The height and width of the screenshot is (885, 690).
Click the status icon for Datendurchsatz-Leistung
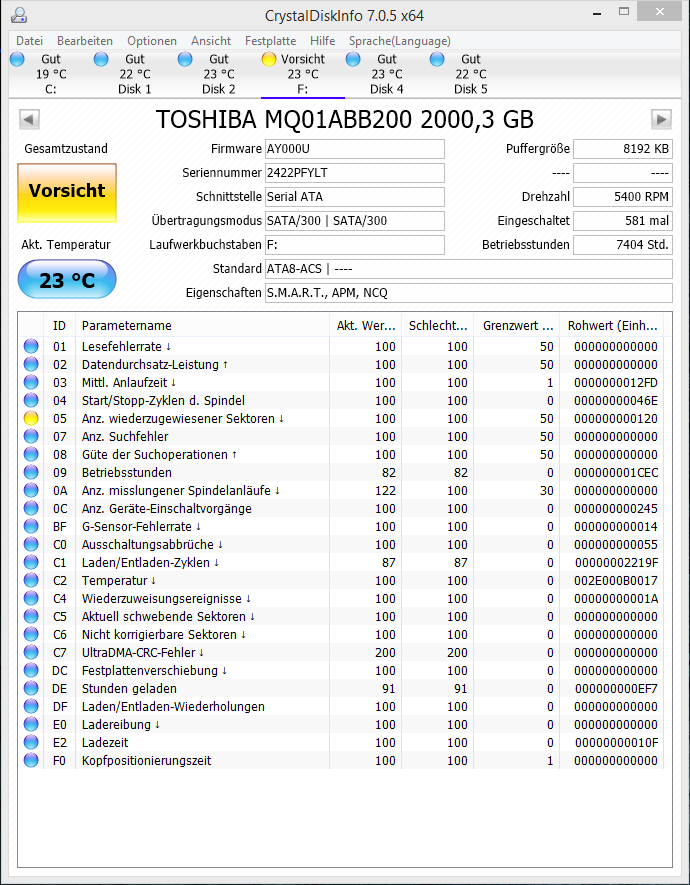(x=31, y=364)
